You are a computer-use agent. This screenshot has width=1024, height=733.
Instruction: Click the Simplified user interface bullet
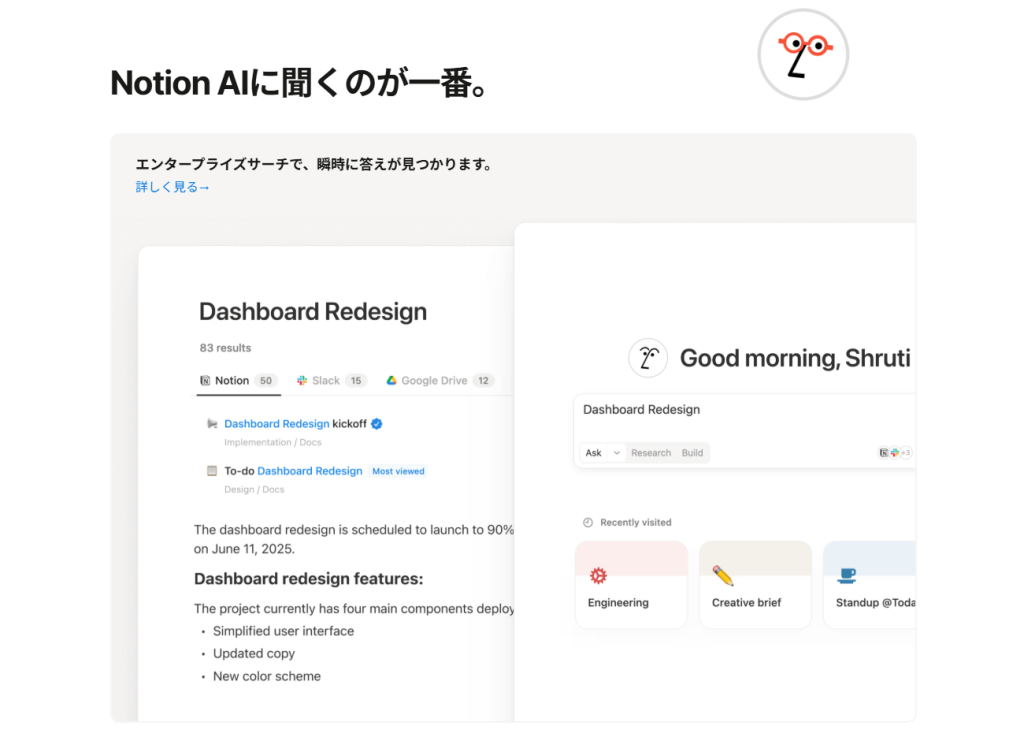283,631
